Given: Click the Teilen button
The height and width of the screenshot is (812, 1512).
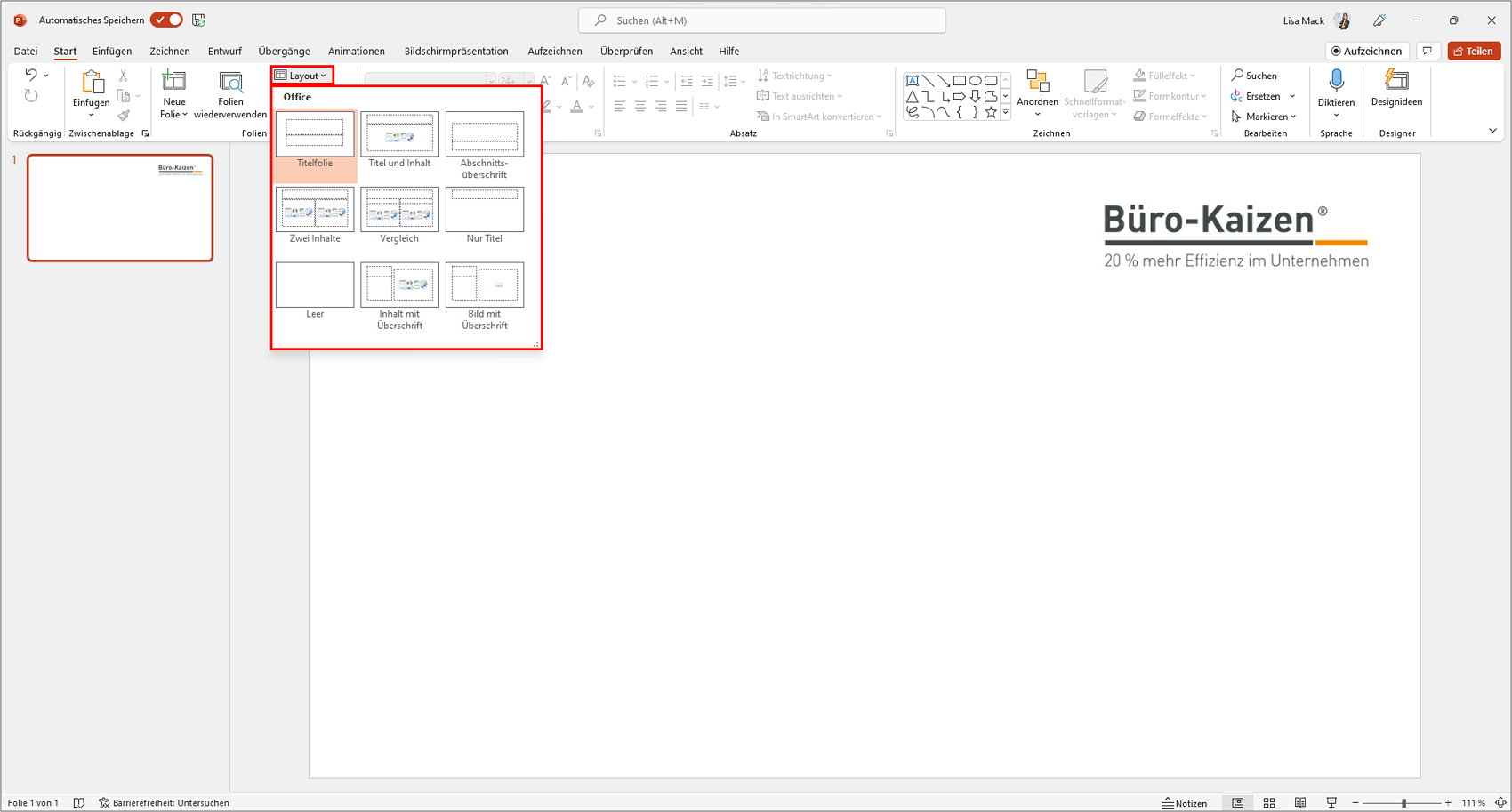Looking at the screenshot, I should coord(1474,51).
